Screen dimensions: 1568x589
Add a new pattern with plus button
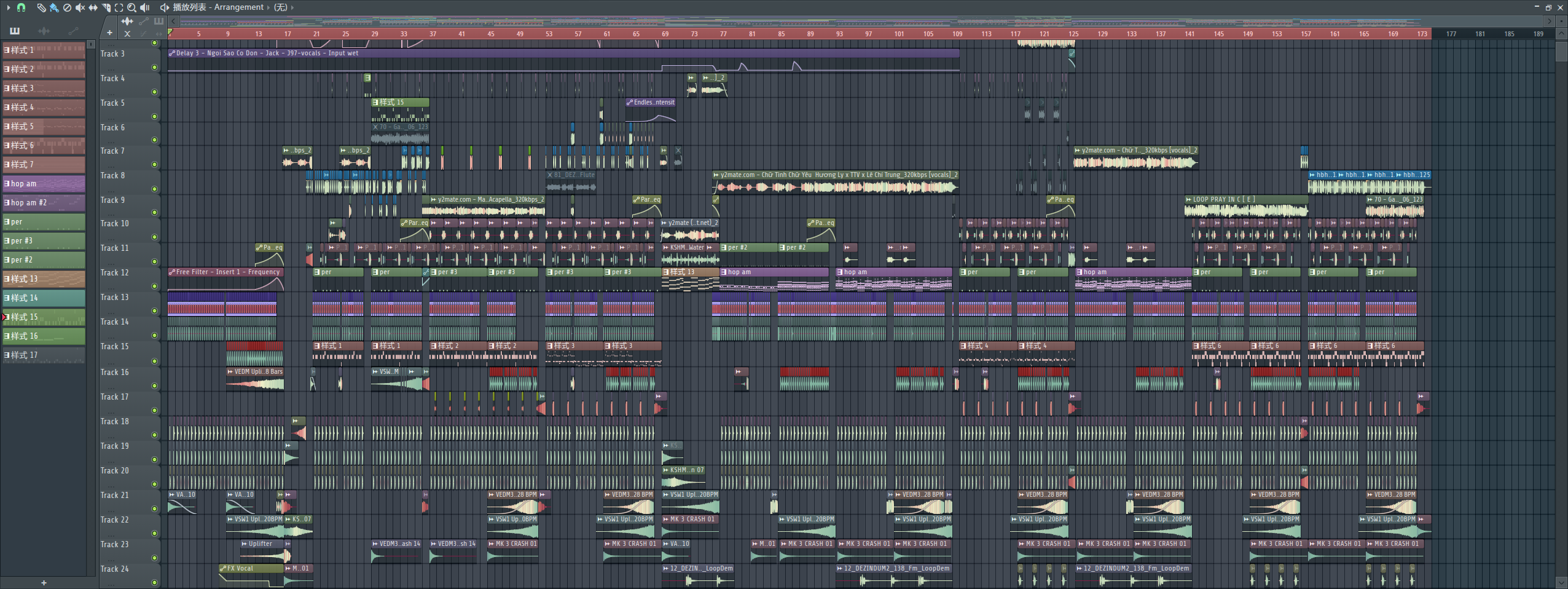point(44,583)
